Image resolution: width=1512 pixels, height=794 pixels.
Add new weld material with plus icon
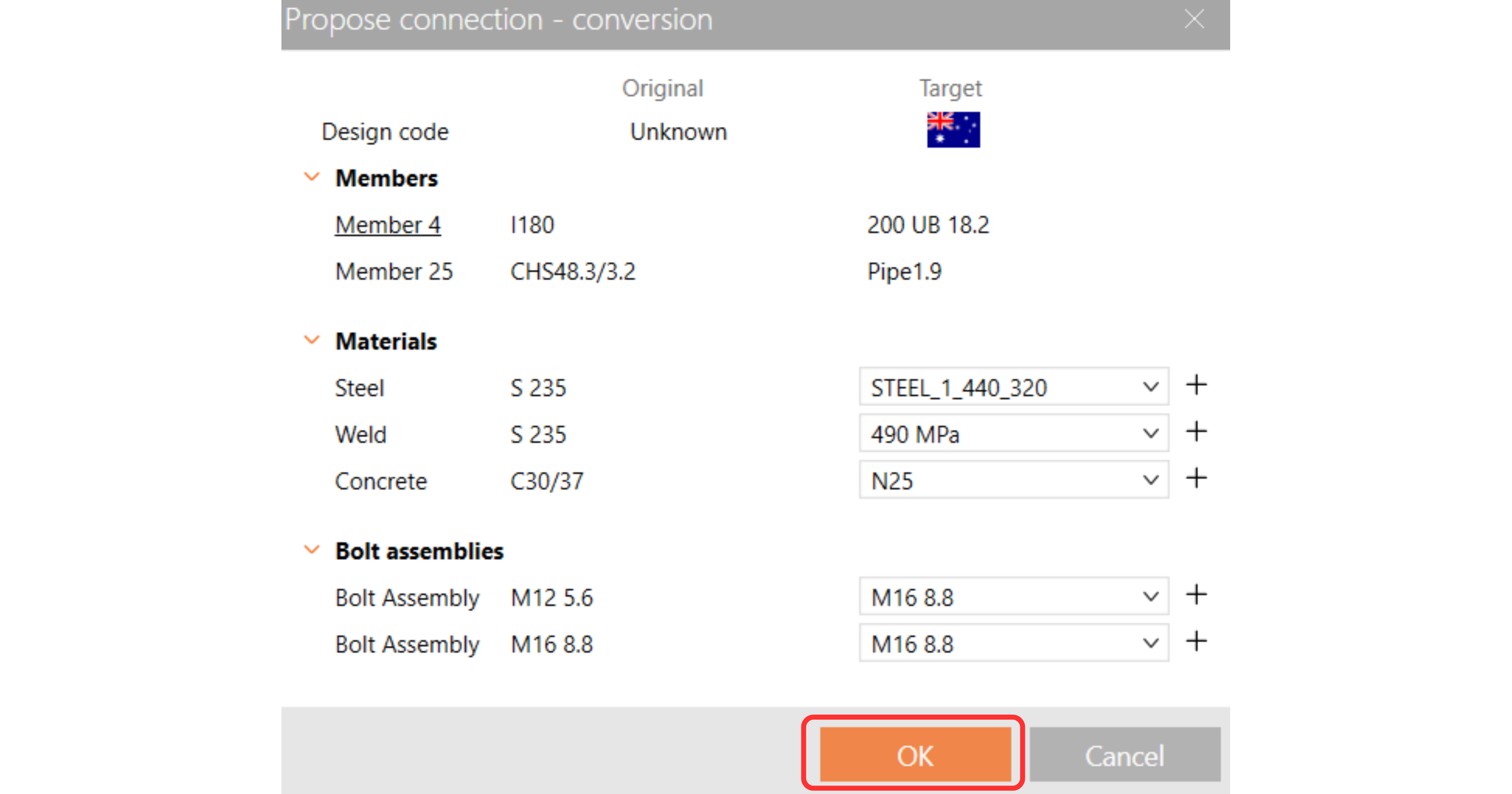point(1196,432)
